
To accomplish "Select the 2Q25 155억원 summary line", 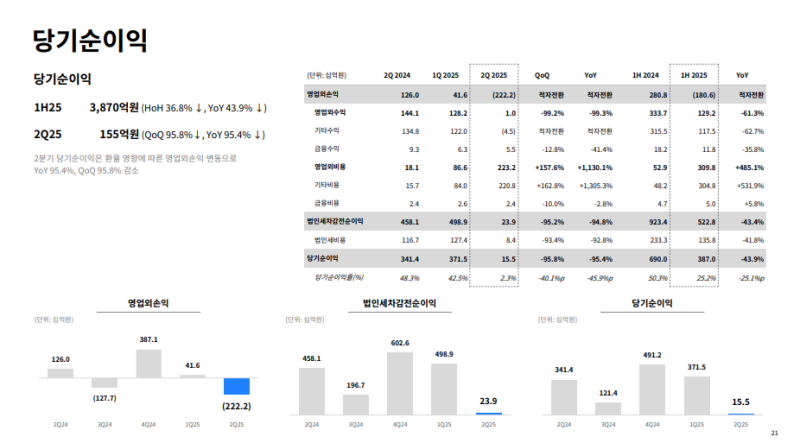I will [150, 135].
